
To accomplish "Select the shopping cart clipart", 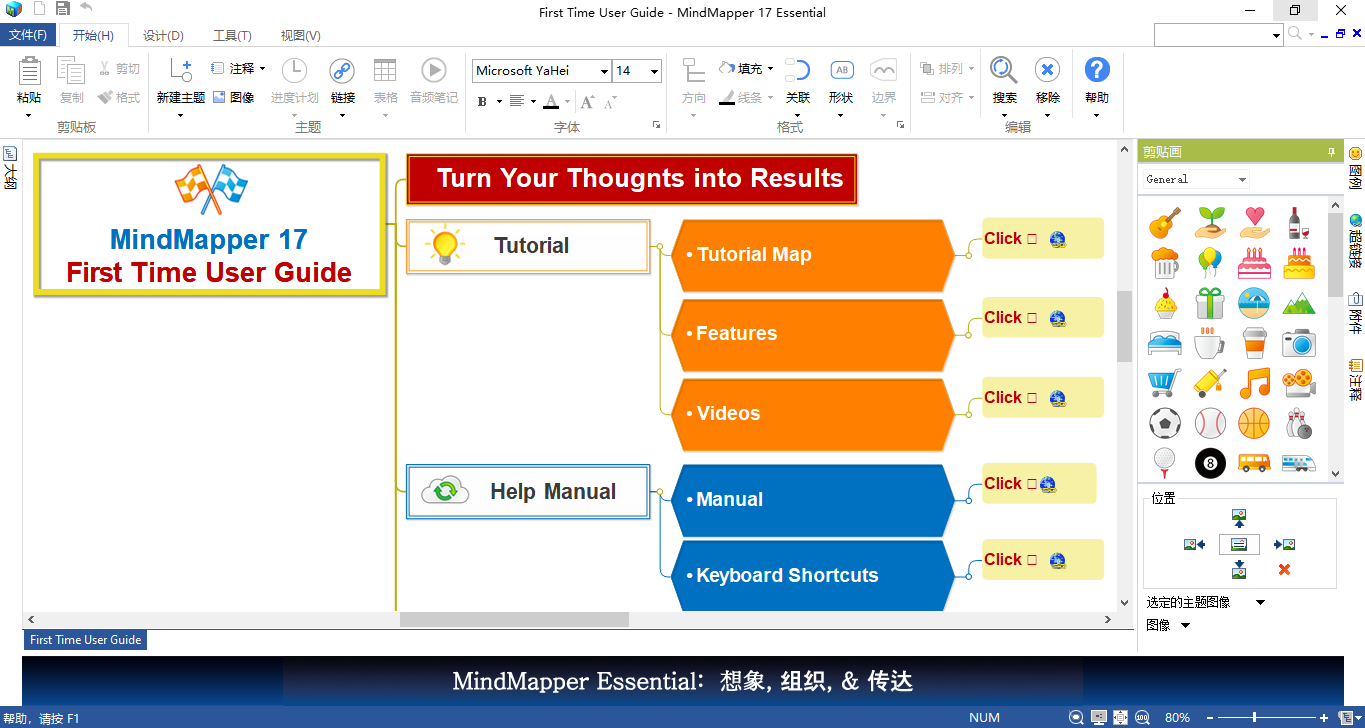I will pos(1165,382).
